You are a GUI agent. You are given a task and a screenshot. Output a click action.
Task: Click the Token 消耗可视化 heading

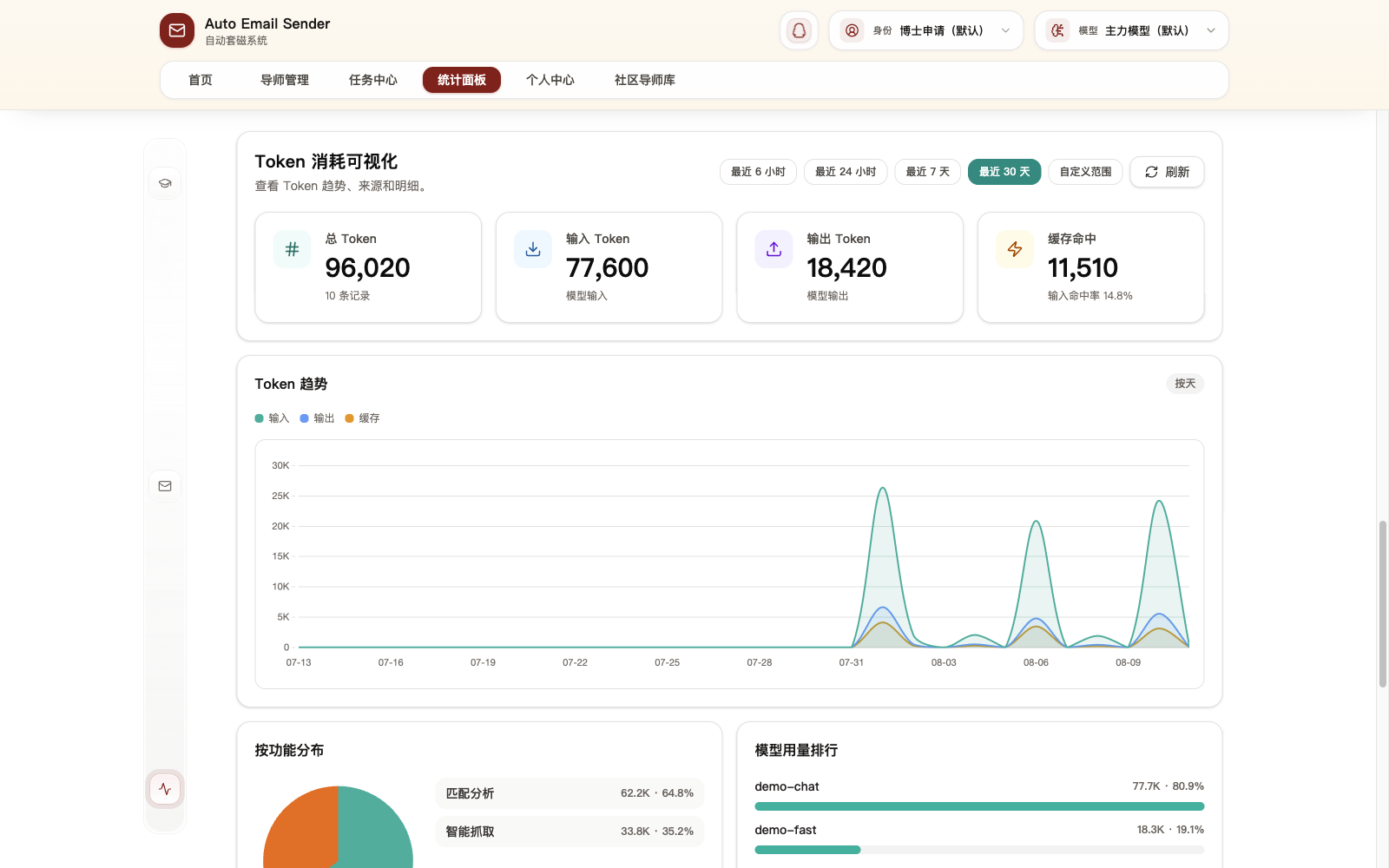click(x=326, y=161)
